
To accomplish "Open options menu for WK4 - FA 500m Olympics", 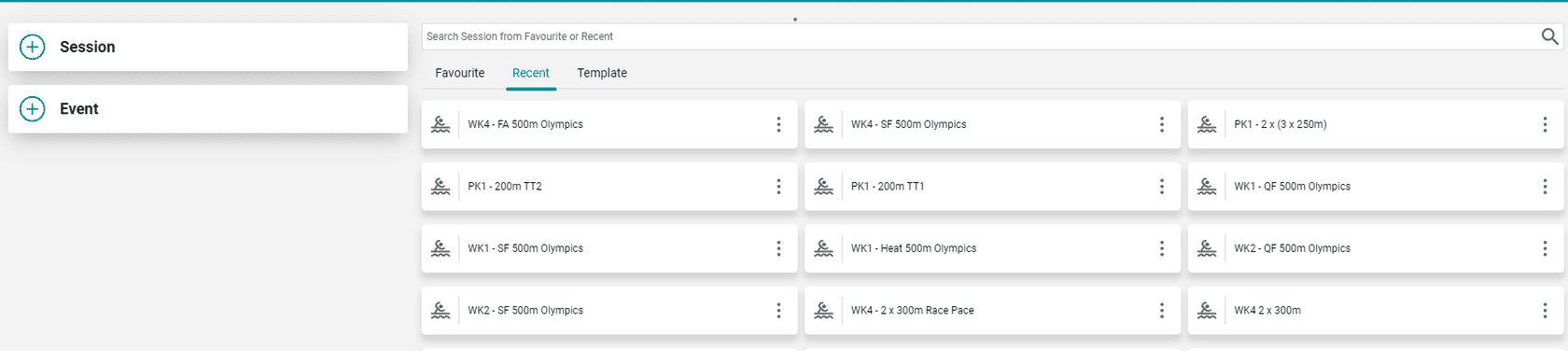I will pos(778,124).
